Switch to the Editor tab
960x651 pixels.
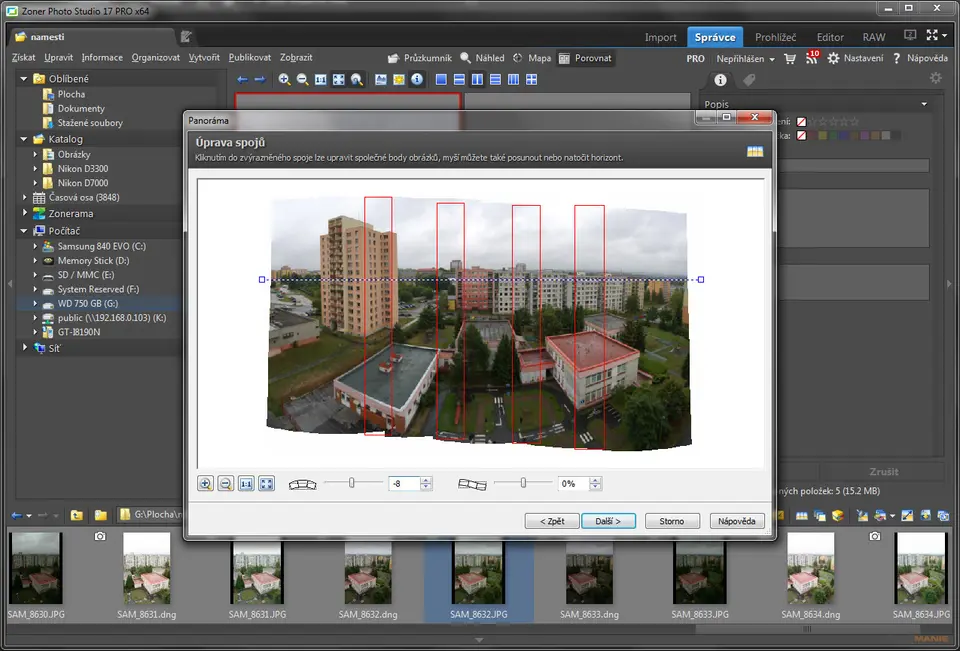click(x=830, y=37)
